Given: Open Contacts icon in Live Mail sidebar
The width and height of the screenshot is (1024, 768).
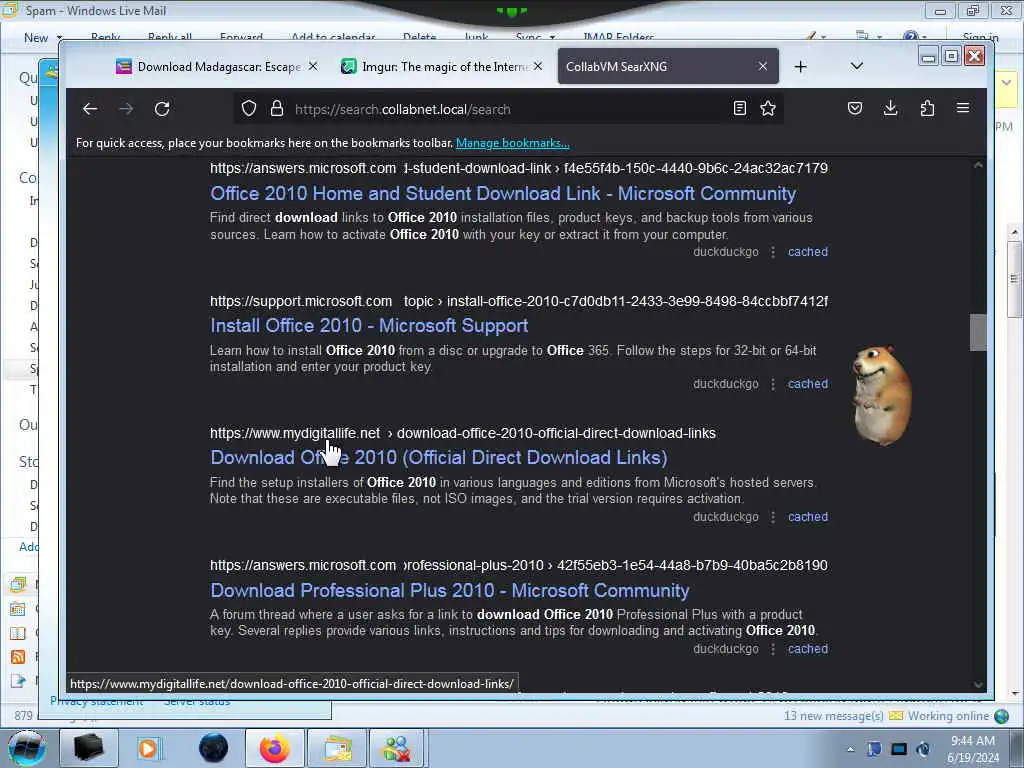Looking at the screenshot, I should click(x=18, y=633).
